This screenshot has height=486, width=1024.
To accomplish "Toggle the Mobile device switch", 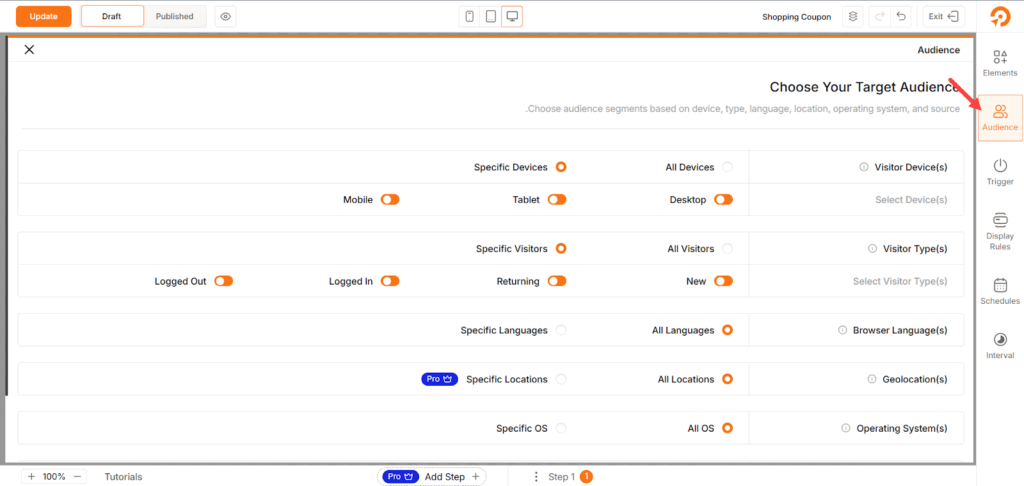I will (390, 200).
